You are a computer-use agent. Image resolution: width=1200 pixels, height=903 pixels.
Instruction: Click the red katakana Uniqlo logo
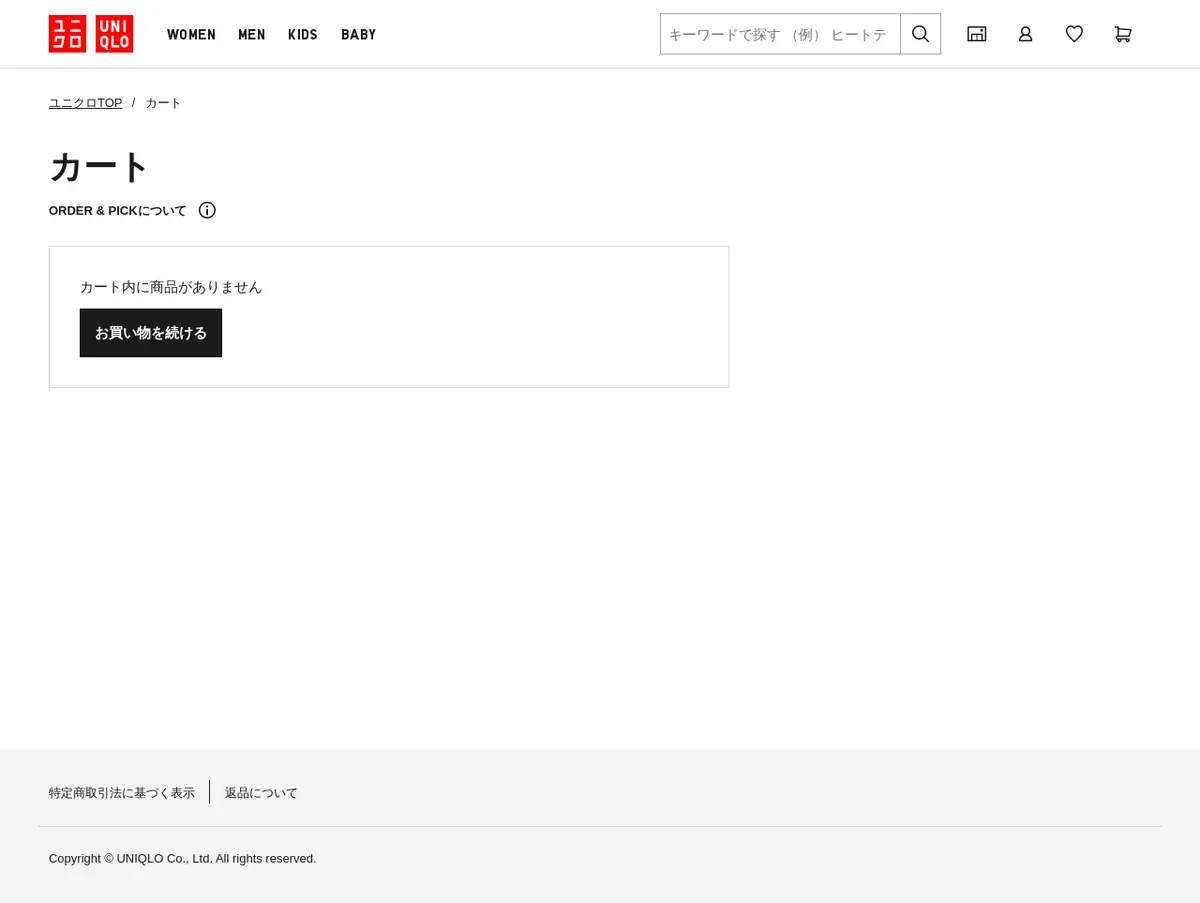click(x=67, y=34)
